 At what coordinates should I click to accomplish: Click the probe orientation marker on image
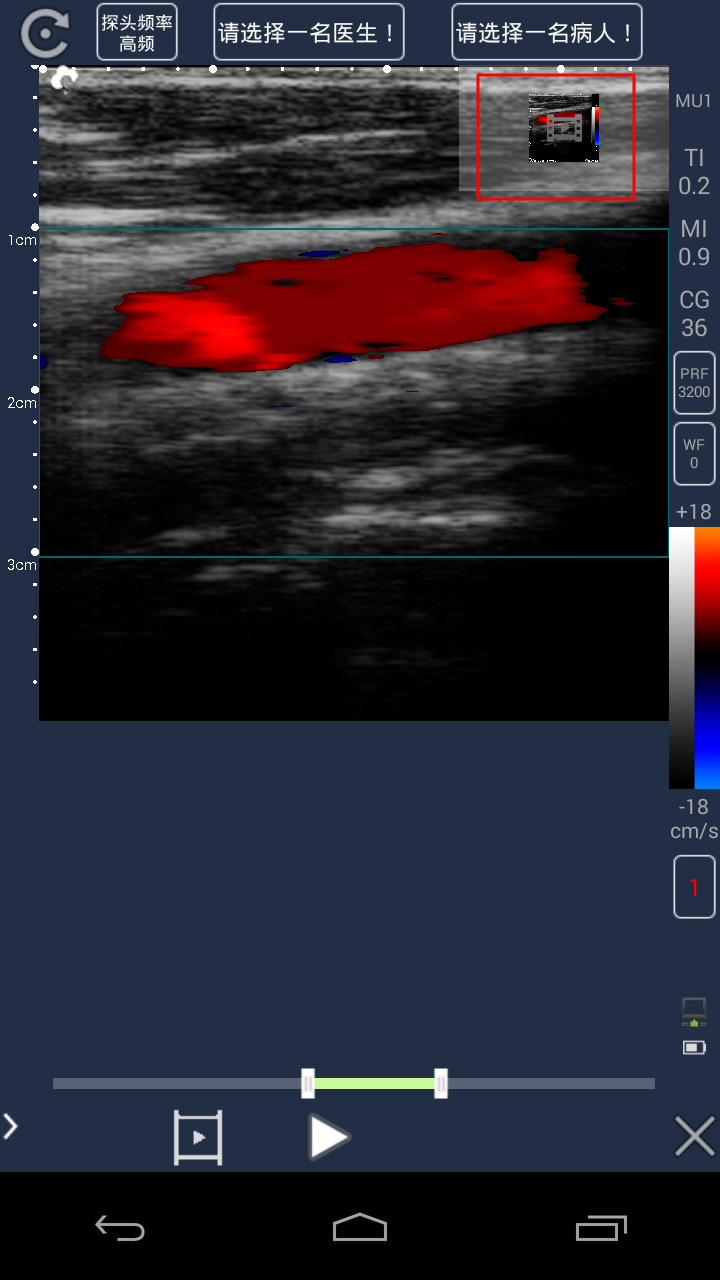[x=64, y=79]
